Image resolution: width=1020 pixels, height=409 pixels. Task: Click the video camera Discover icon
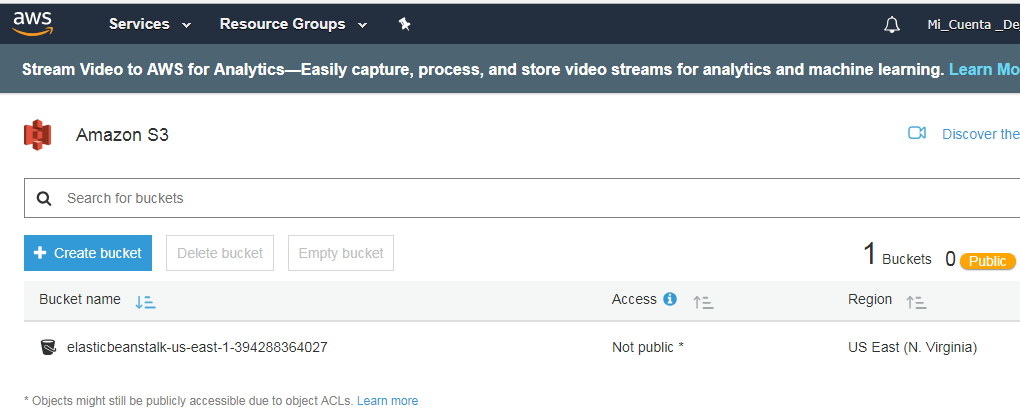917,133
